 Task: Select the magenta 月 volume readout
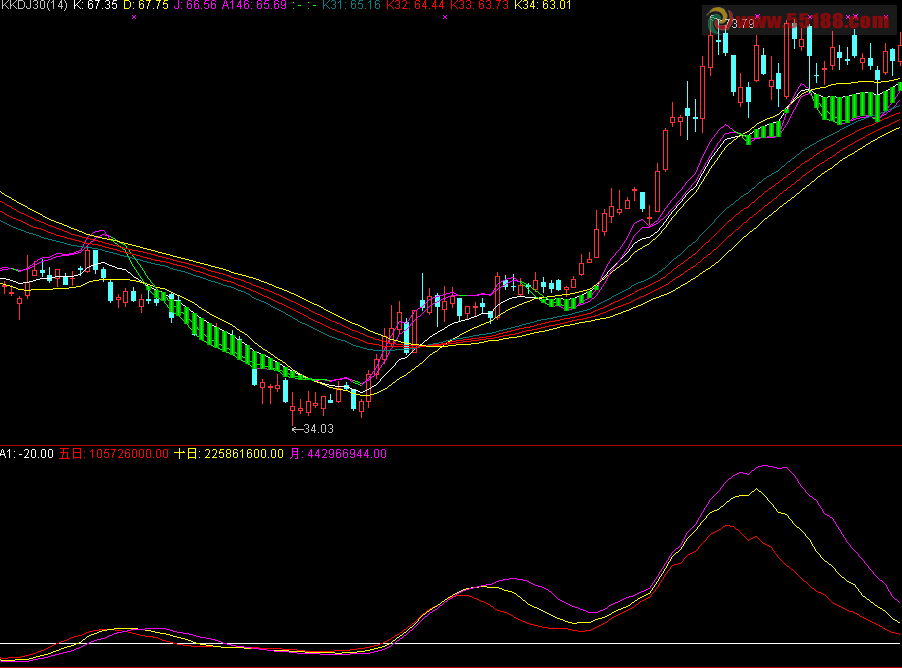click(338, 454)
